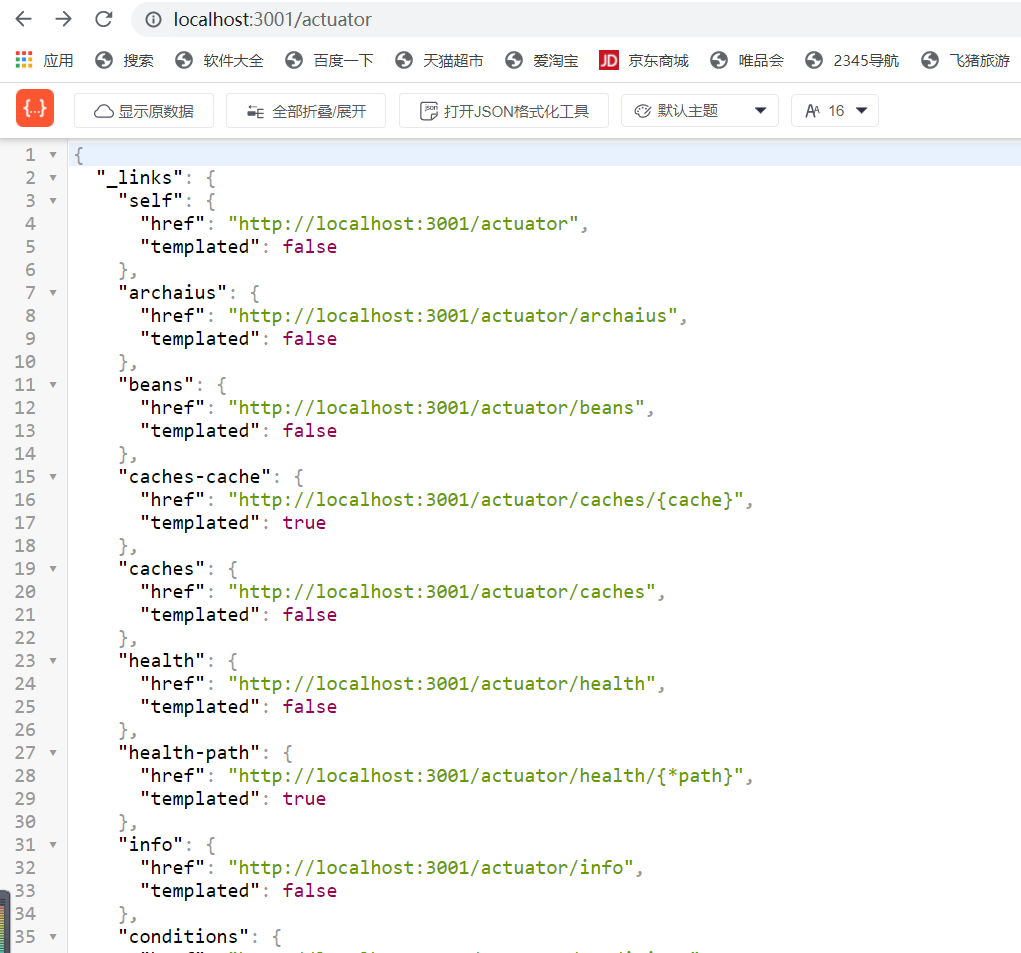Open the 唯品会 bookmark

pos(747,61)
